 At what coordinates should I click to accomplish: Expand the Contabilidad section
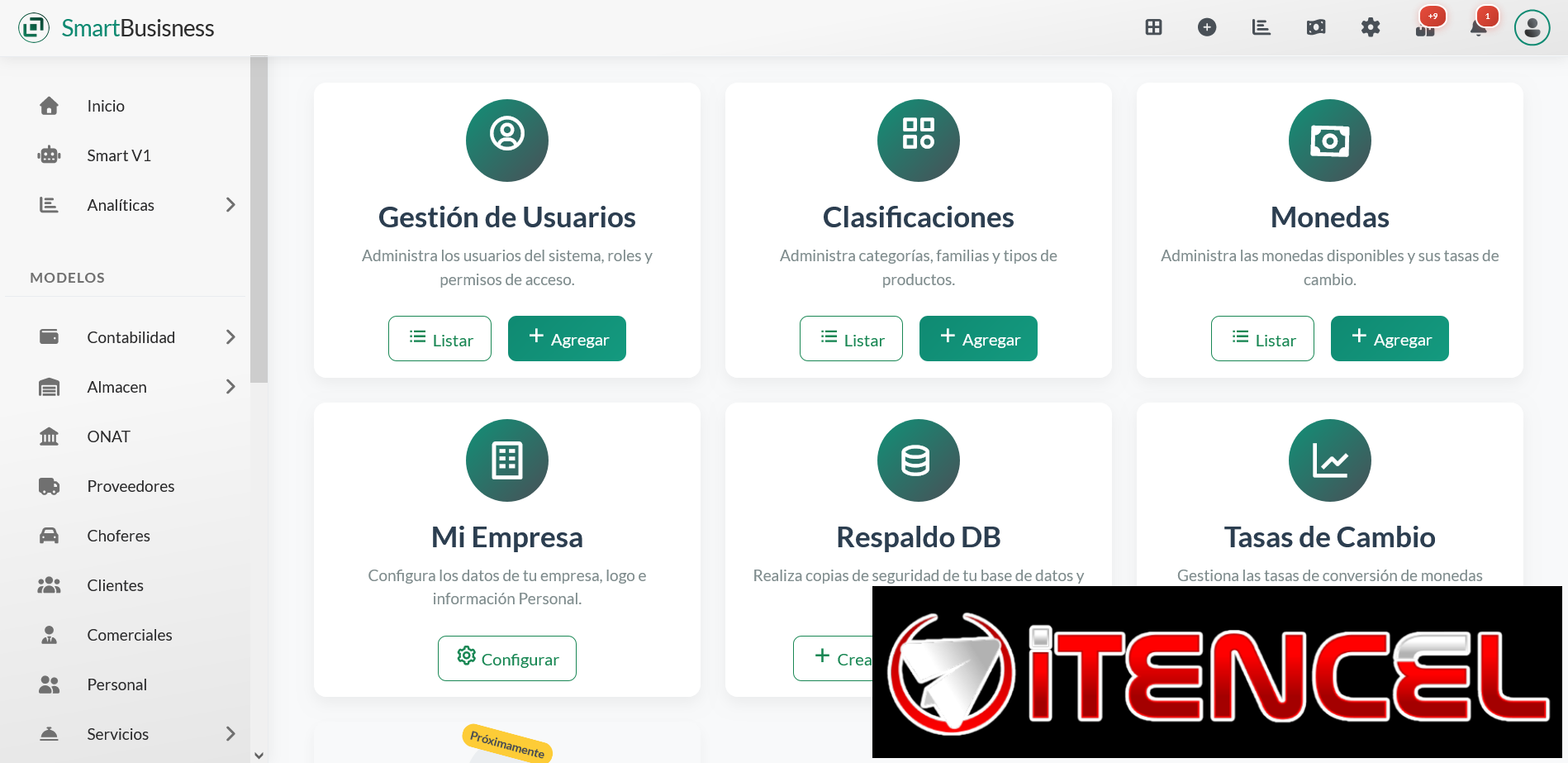click(230, 336)
